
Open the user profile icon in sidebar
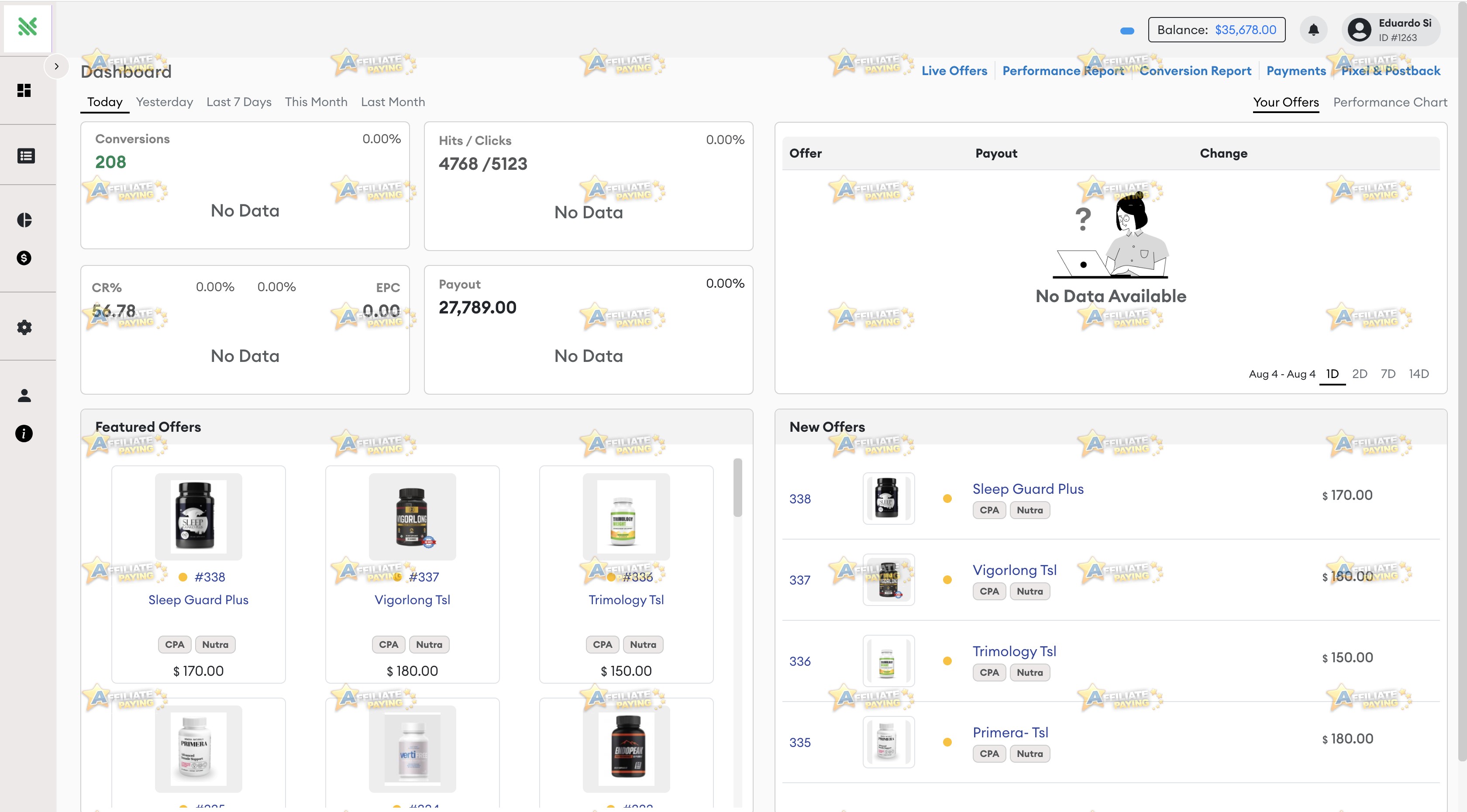coord(24,396)
